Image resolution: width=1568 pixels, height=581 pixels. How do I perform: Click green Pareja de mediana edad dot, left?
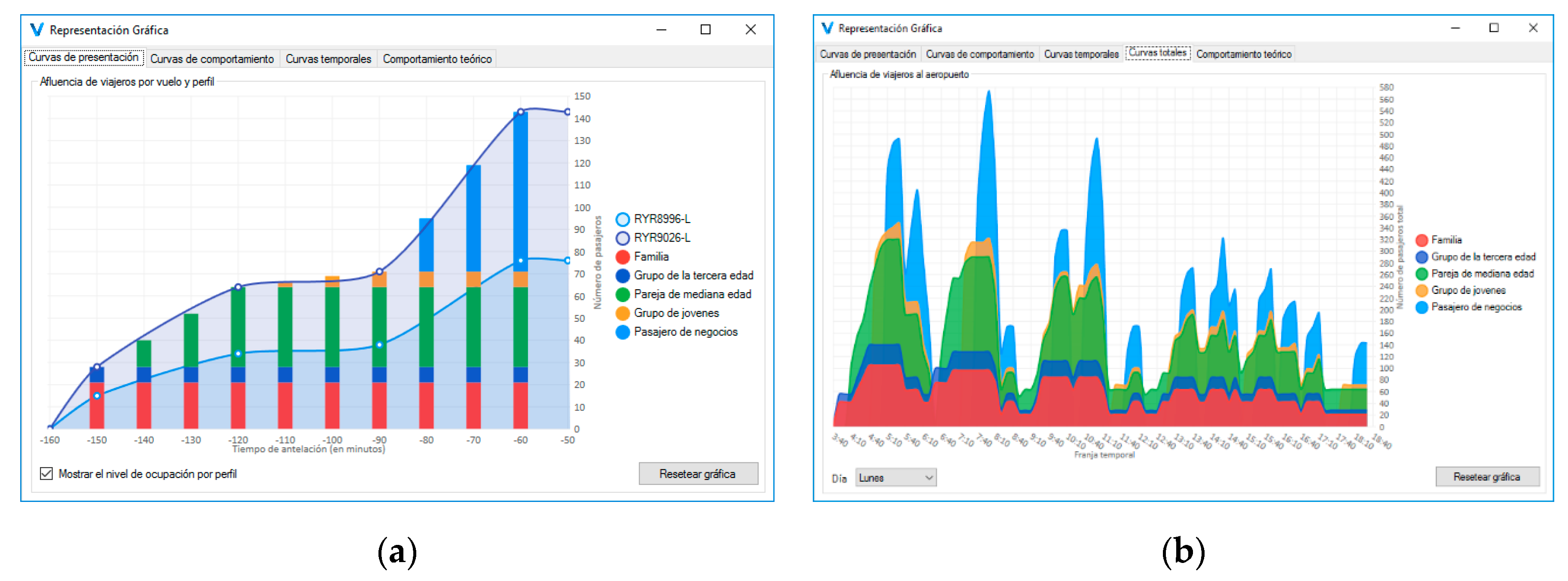click(622, 295)
